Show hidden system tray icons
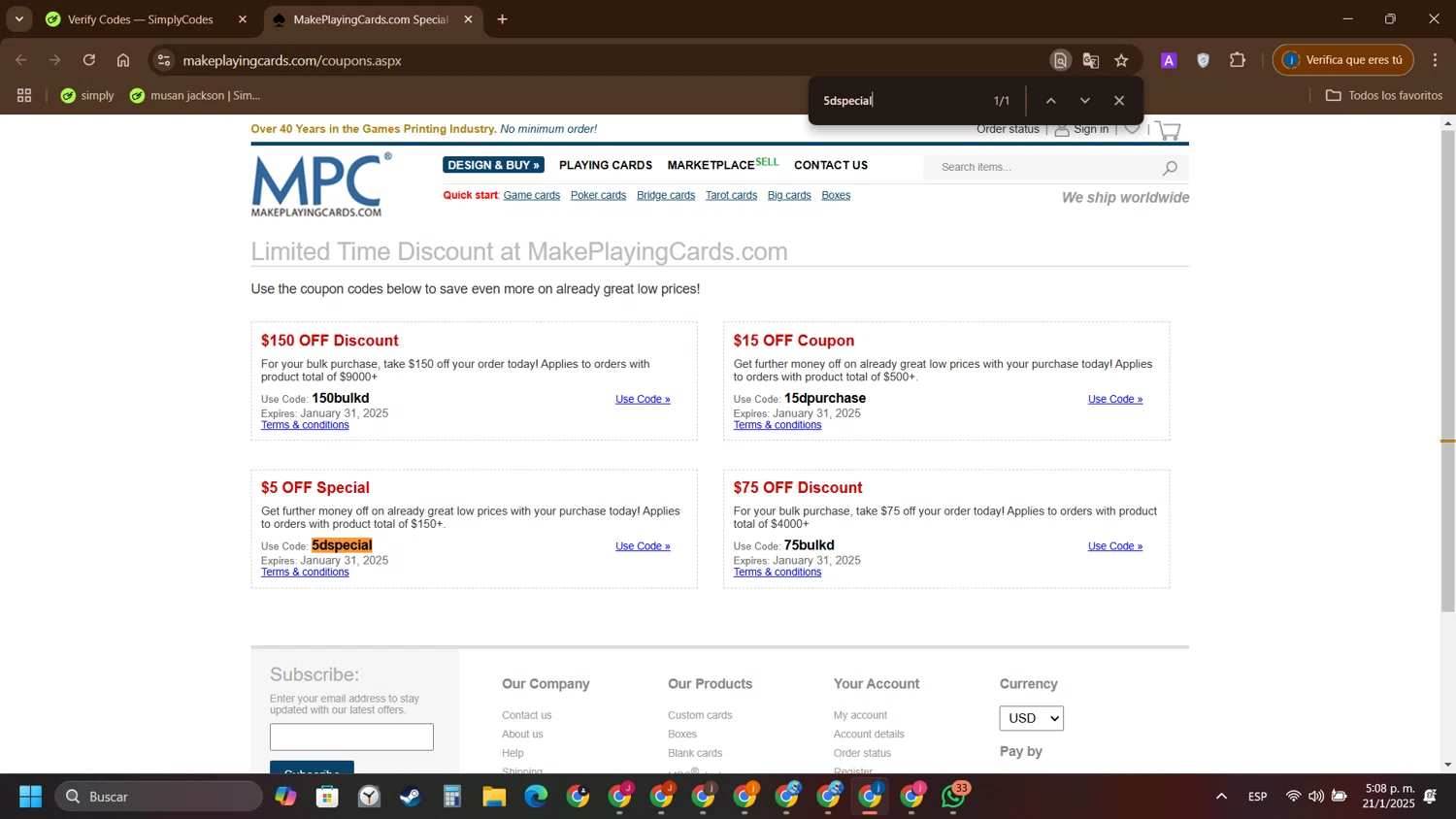Image resolution: width=1456 pixels, height=819 pixels. (x=1221, y=797)
